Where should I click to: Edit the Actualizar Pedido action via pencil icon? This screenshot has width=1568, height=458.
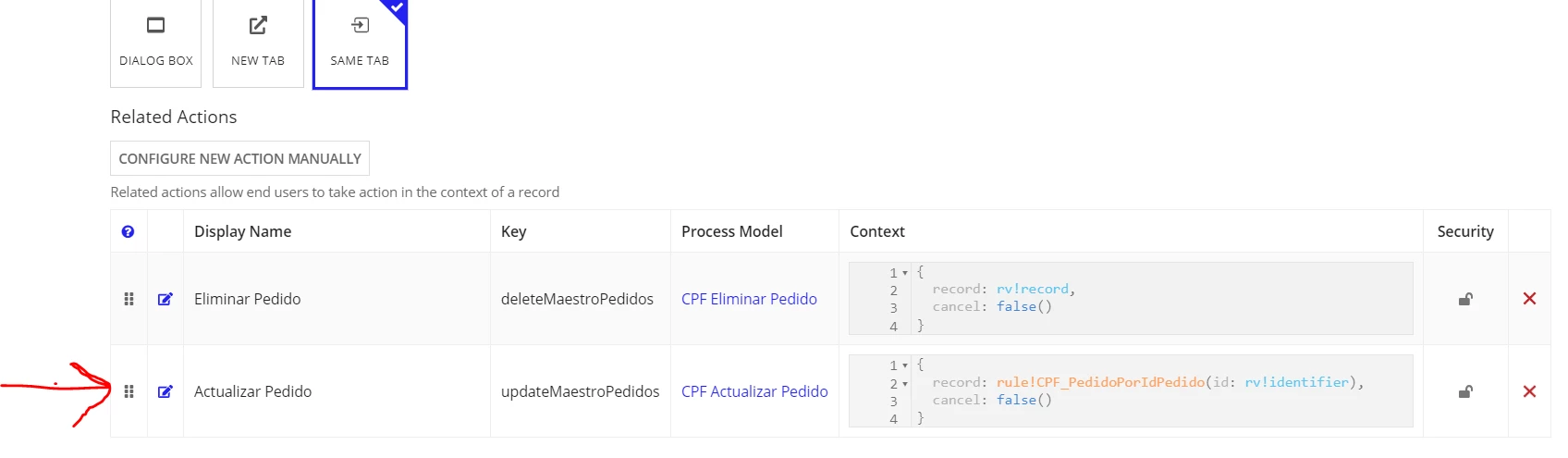point(165,391)
